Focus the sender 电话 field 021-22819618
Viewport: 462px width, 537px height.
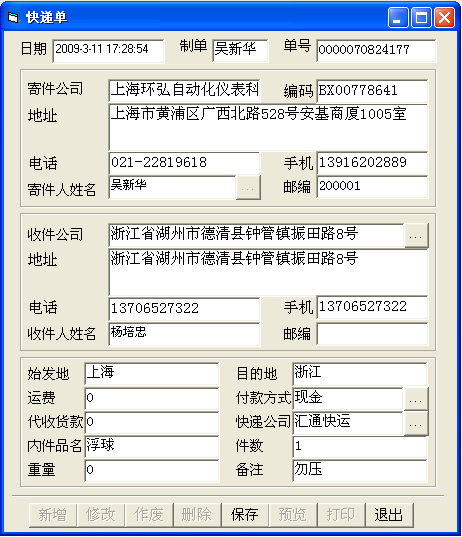[184, 163]
